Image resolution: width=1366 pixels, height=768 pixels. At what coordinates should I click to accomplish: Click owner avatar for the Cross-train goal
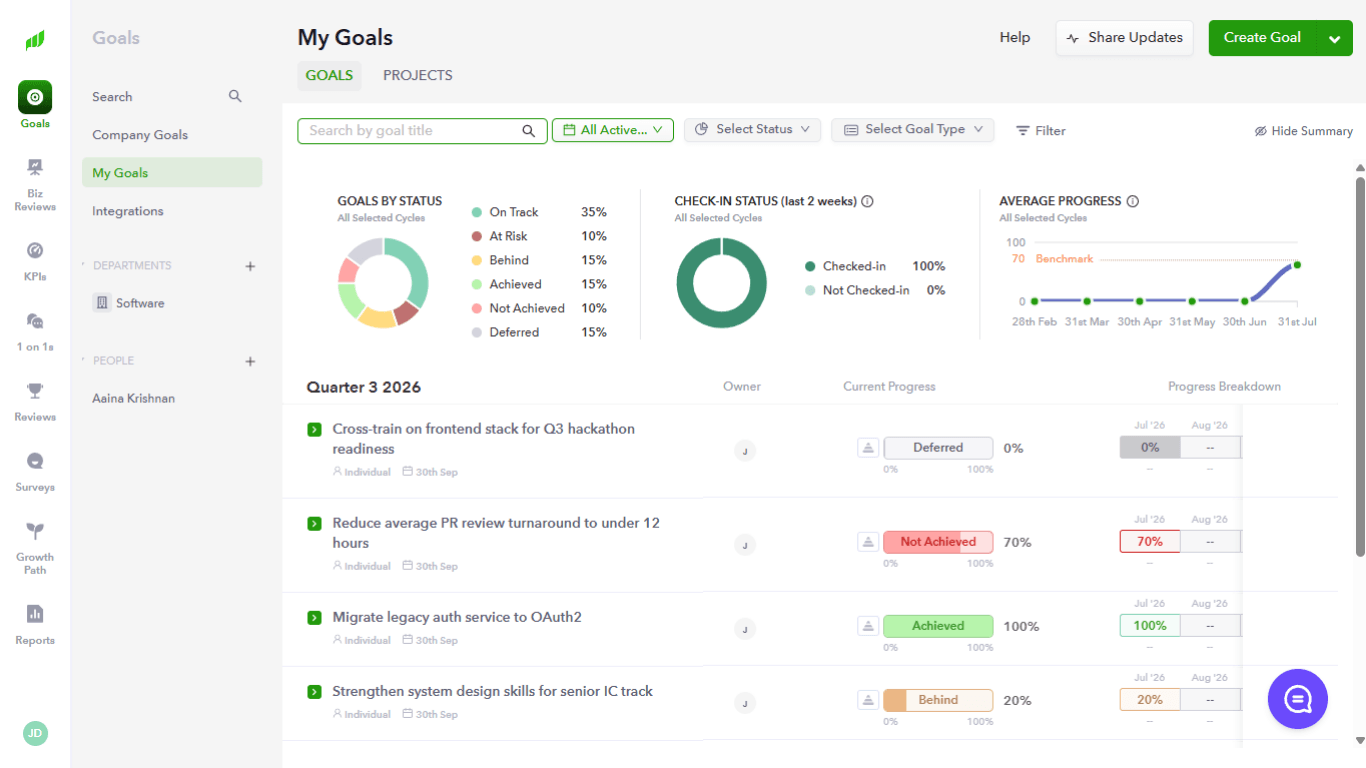click(x=744, y=451)
